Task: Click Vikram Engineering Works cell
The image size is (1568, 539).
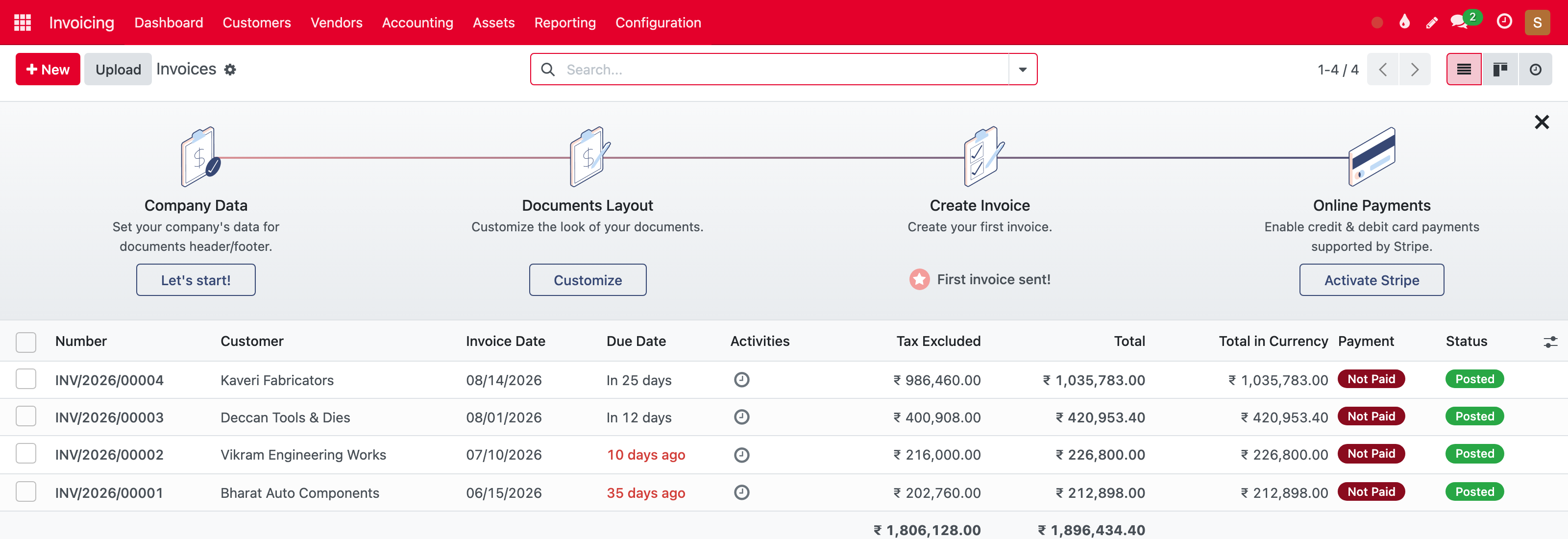Action: tap(303, 455)
